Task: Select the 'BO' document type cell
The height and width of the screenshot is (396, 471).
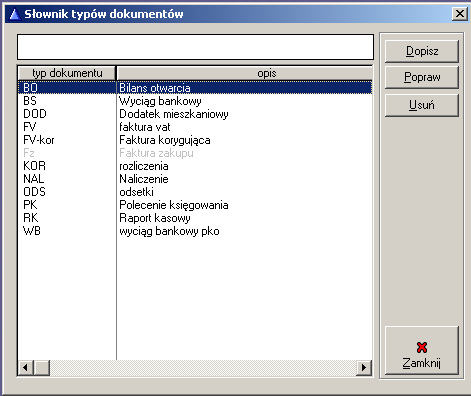Action: (x=67, y=88)
